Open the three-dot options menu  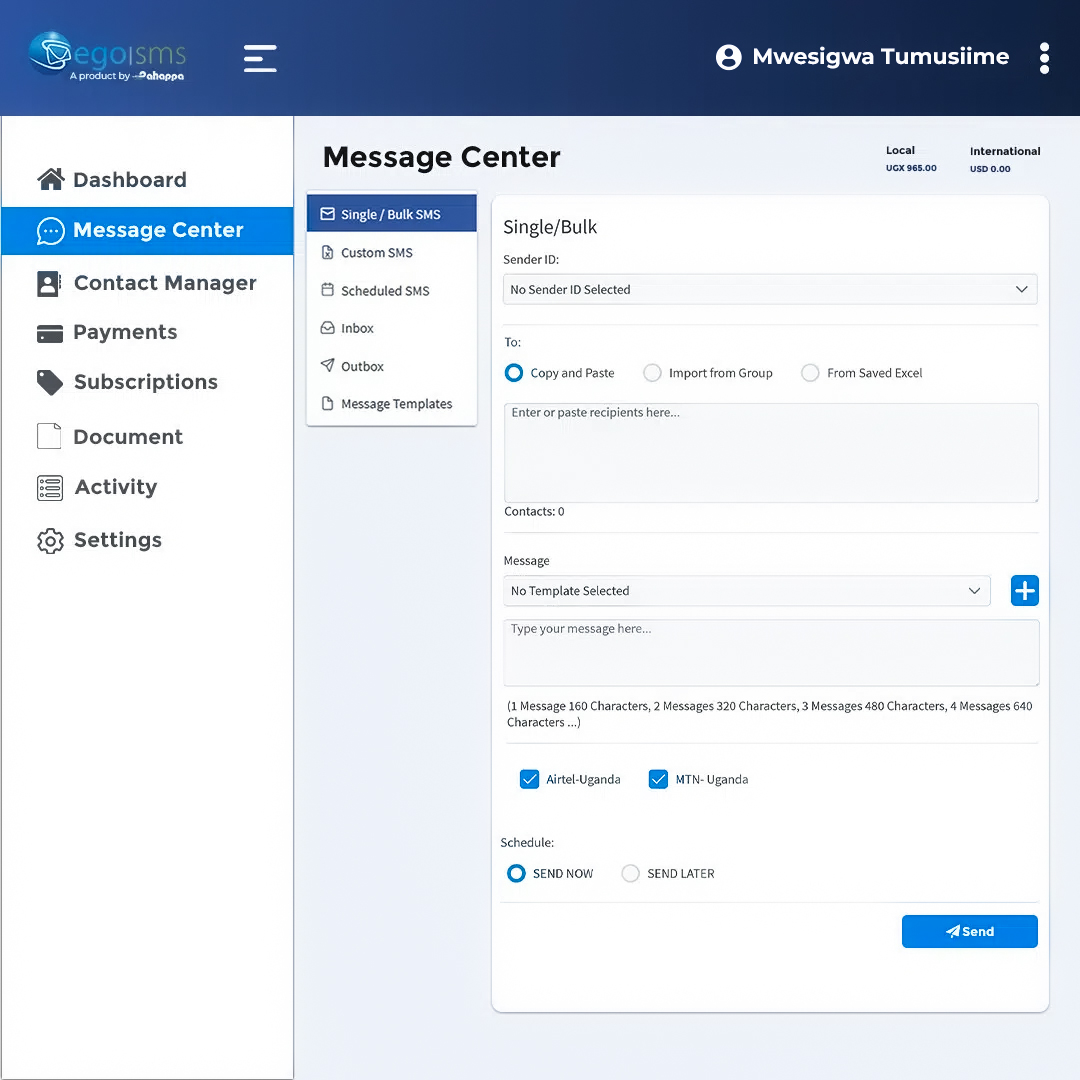pyautogui.click(x=1044, y=58)
